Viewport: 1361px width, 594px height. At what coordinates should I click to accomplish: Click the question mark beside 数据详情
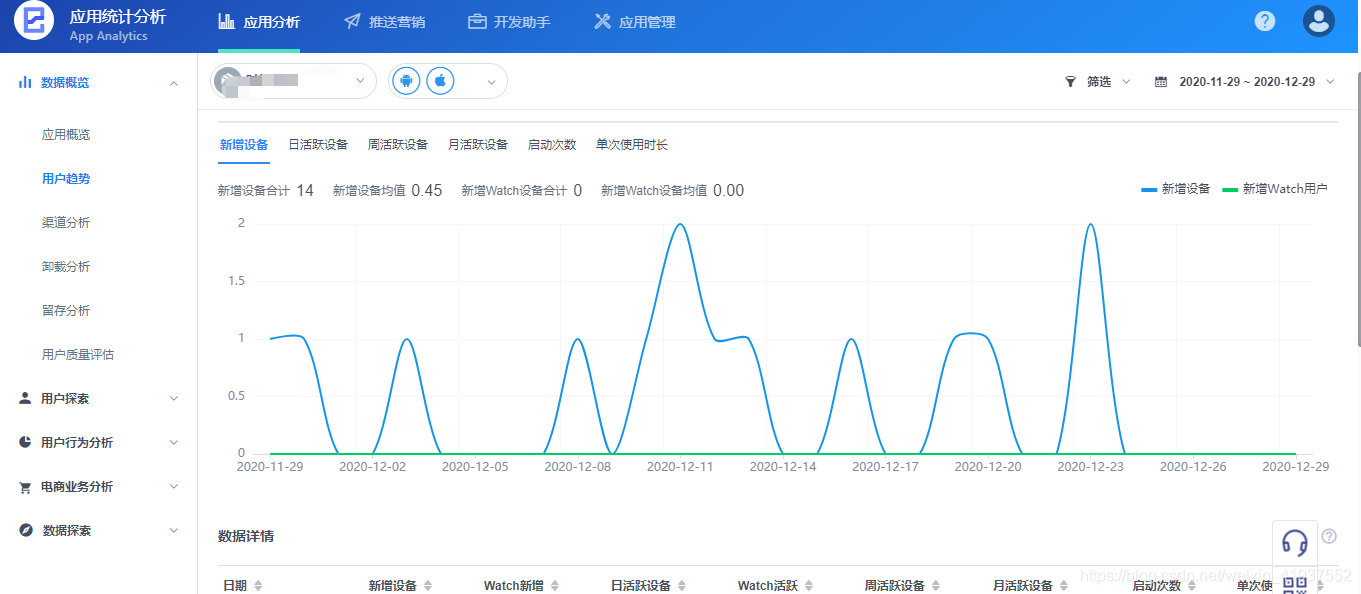click(x=1329, y=536)
